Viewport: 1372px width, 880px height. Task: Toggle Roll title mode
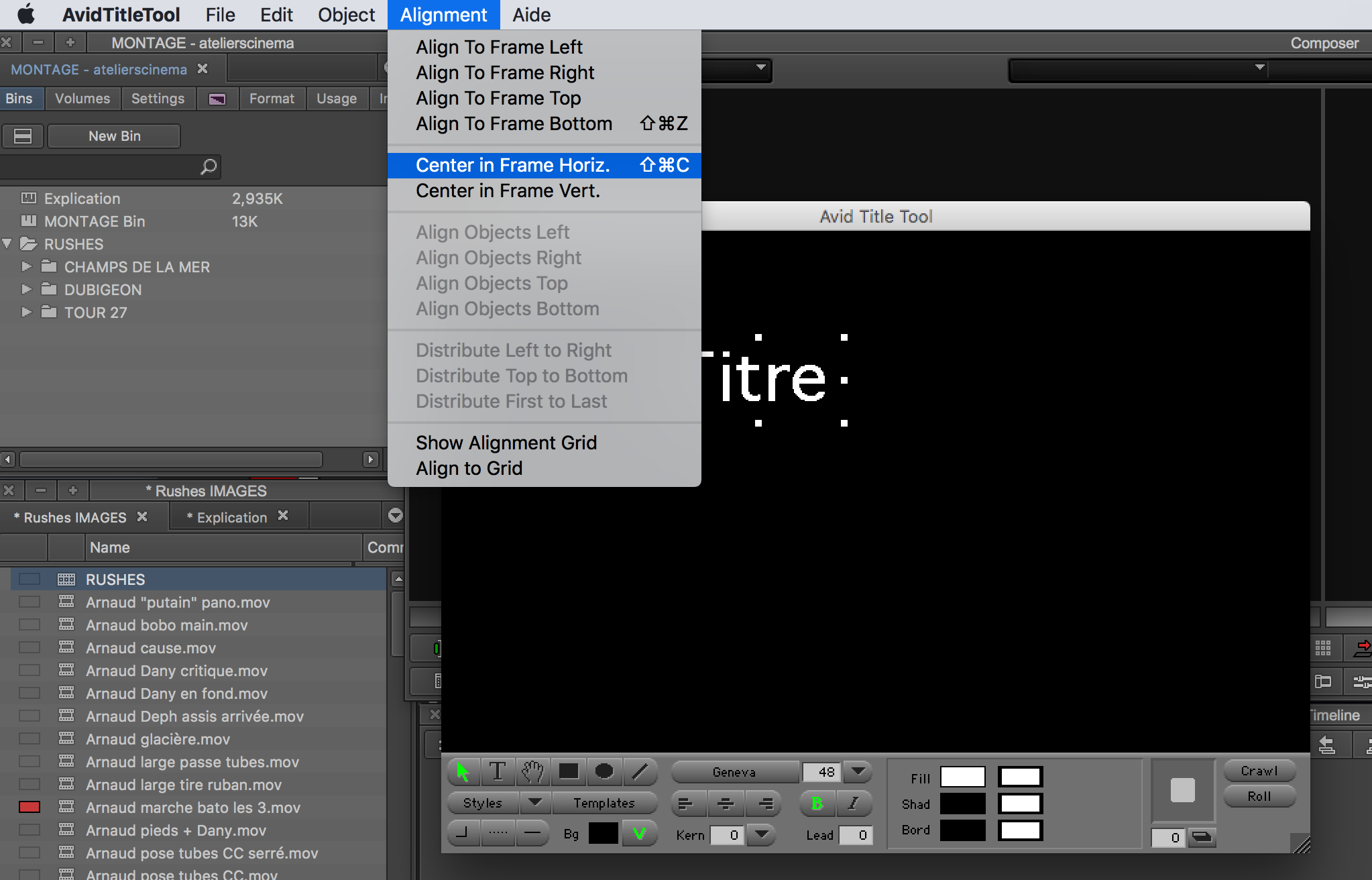point(1259,796)
